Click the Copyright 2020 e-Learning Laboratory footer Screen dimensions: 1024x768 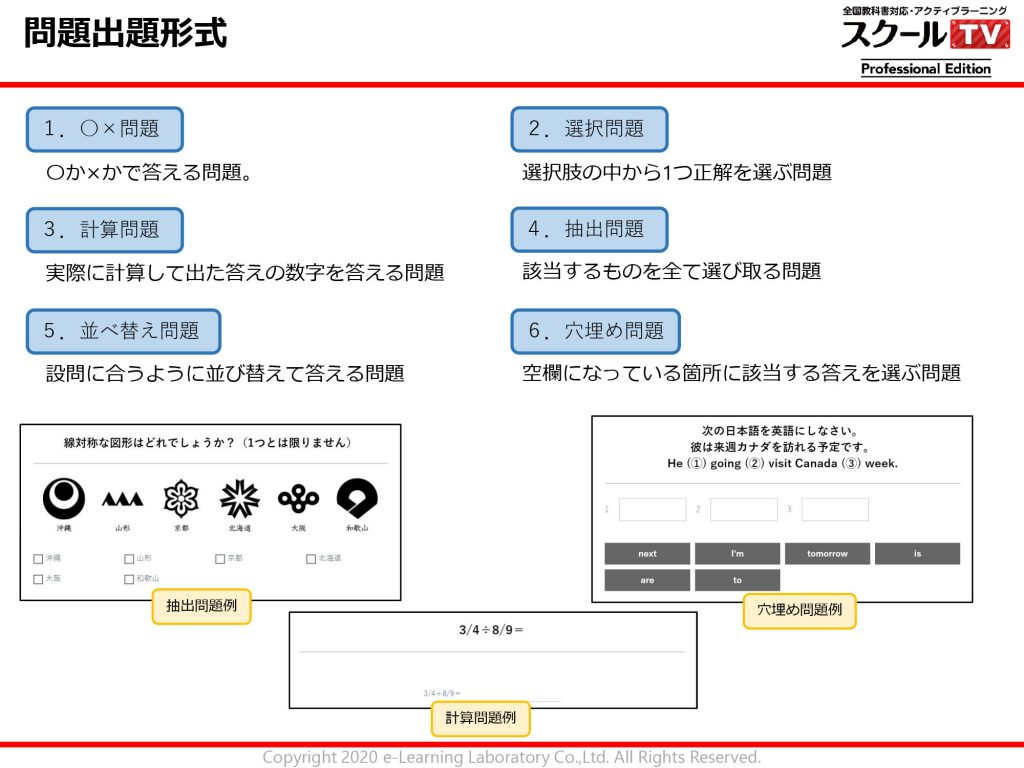click(512, 758)
